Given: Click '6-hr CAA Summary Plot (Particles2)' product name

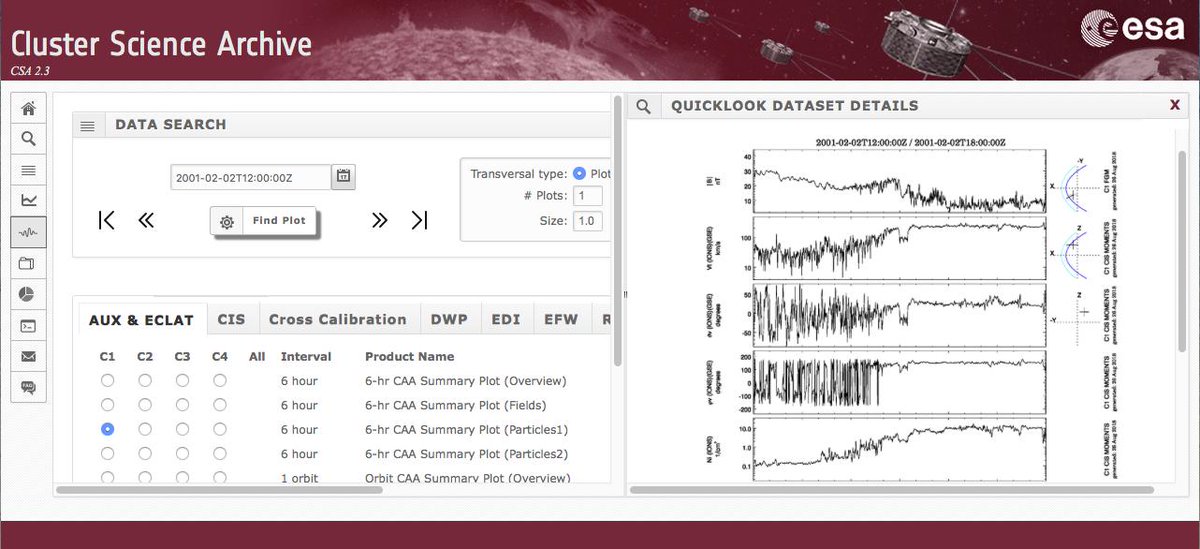Looking at the screenshot, I should [x=468, y=453].
